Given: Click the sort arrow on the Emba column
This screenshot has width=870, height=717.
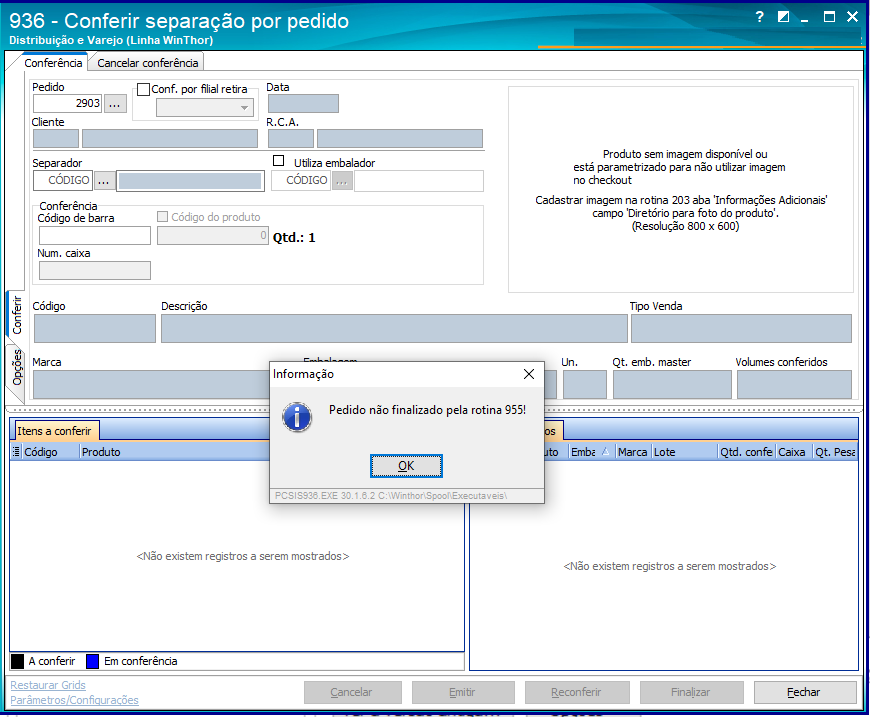Looking at the screenshot, I should tap(605, 452).
